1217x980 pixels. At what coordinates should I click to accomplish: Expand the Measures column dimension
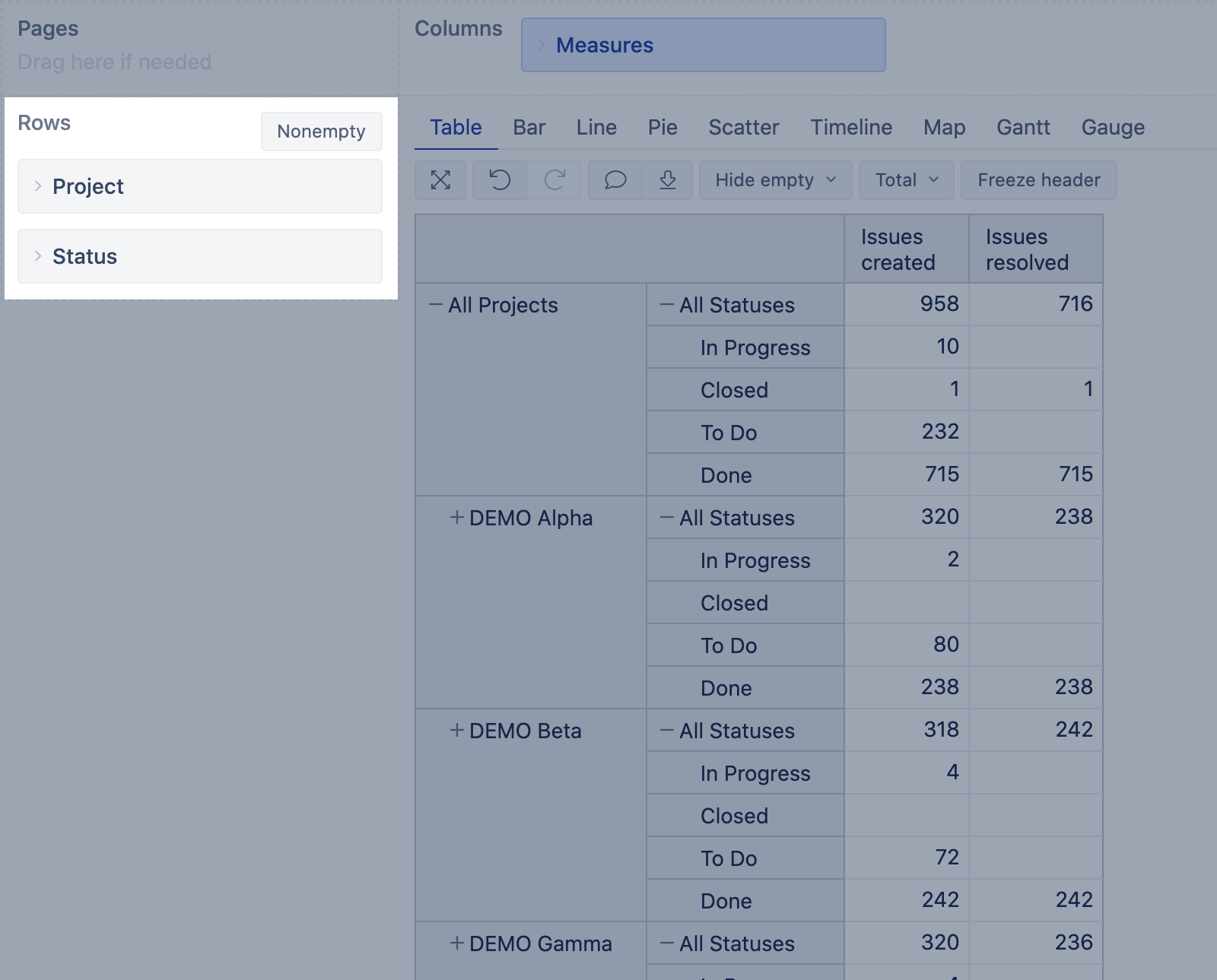(542, 45)
